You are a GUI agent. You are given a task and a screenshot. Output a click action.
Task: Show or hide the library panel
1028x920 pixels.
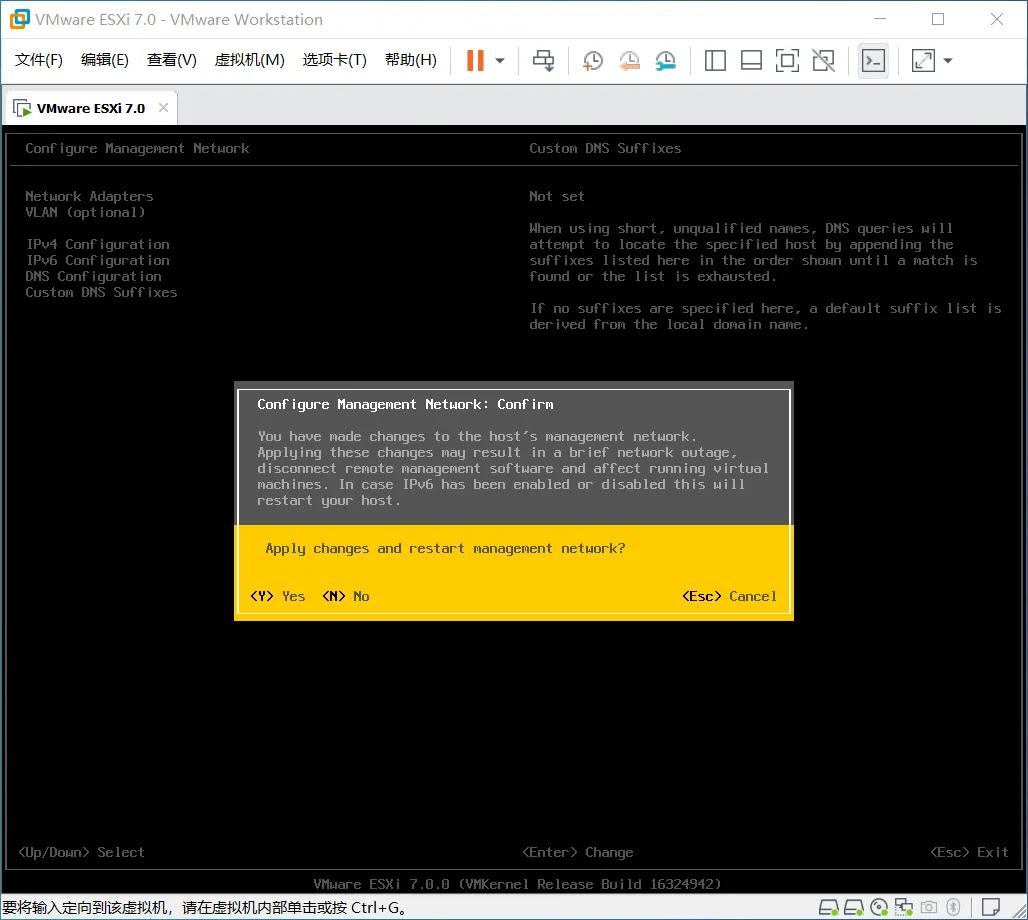click(x=715, y=60)
